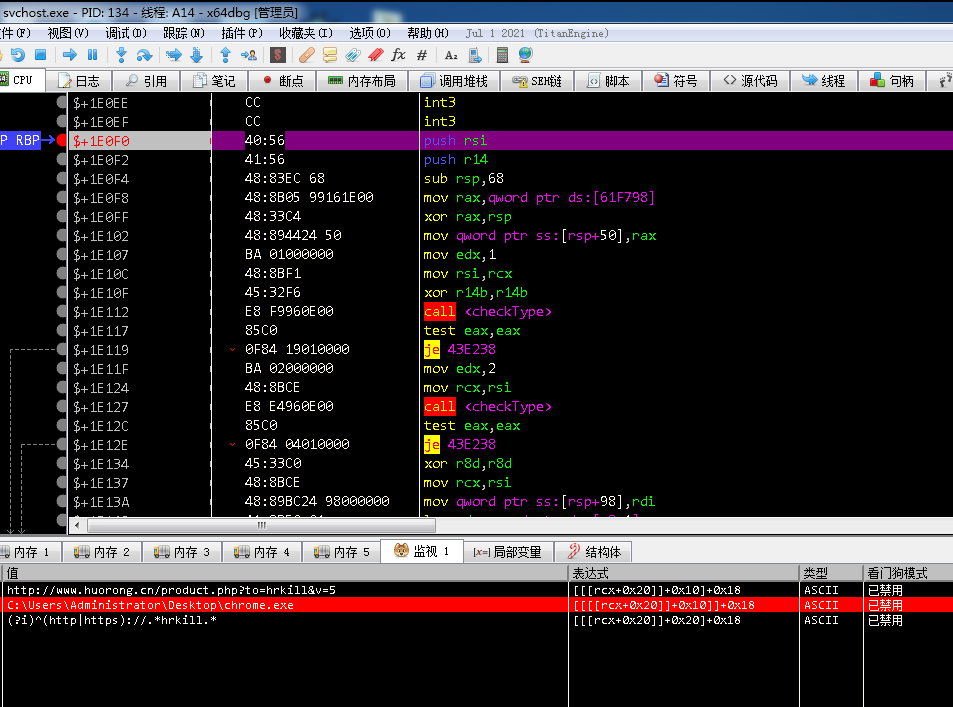The image size is (953, 707).
Task: Open the calculator icon in toolbar
Action: (x=502, y=55)
